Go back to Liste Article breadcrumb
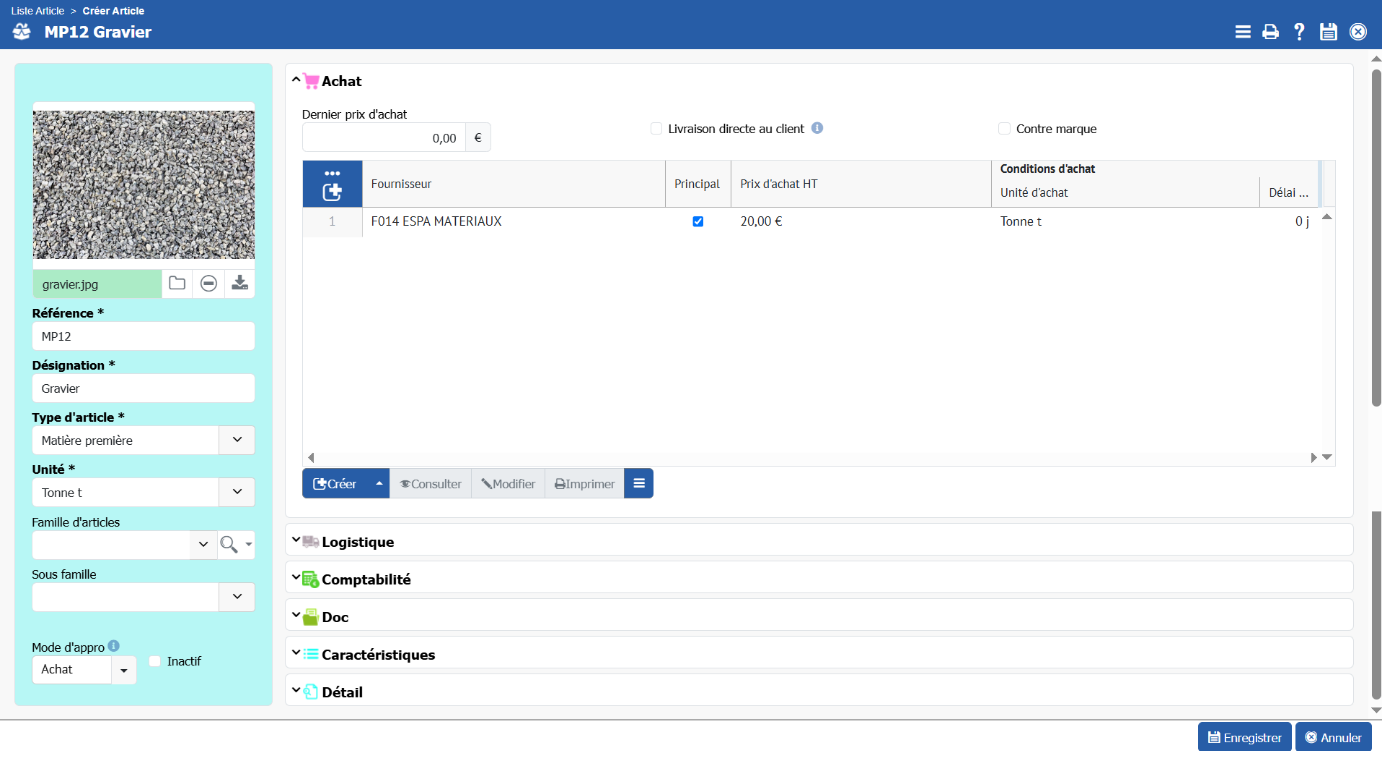 pyautogui.click(x=37, y=11)
